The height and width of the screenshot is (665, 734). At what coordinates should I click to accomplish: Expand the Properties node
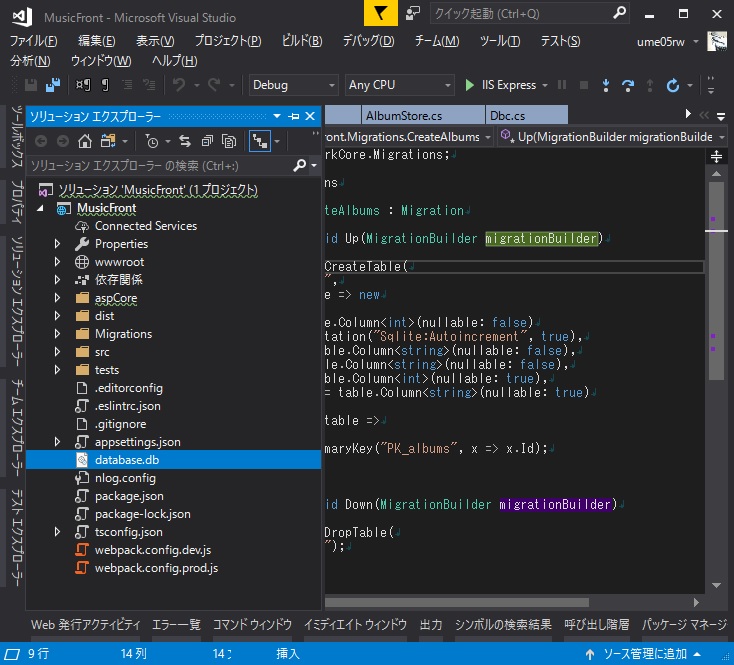(x=57, y=244)
